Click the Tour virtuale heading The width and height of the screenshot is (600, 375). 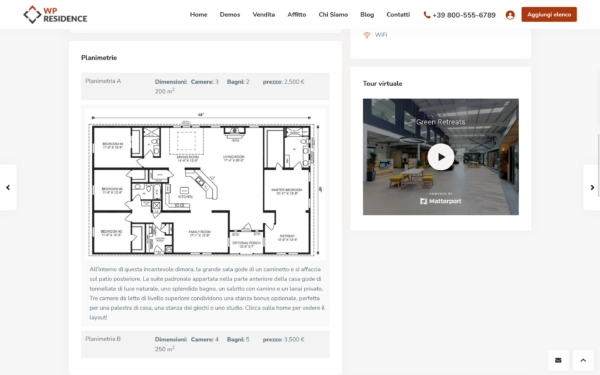tap(382, 83)
